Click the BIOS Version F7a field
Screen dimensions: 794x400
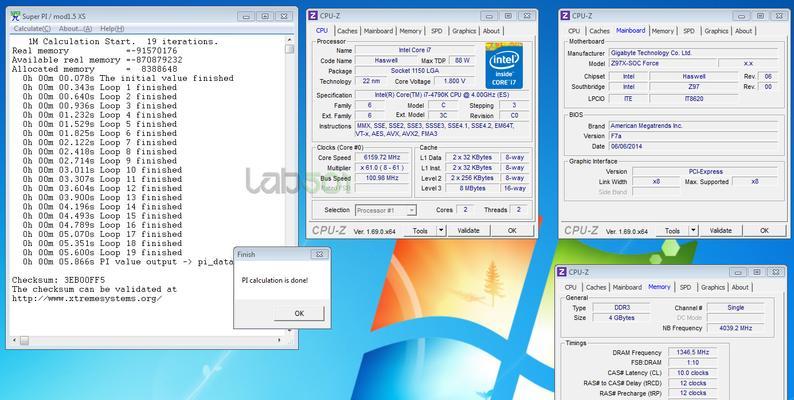pos(693,136)
